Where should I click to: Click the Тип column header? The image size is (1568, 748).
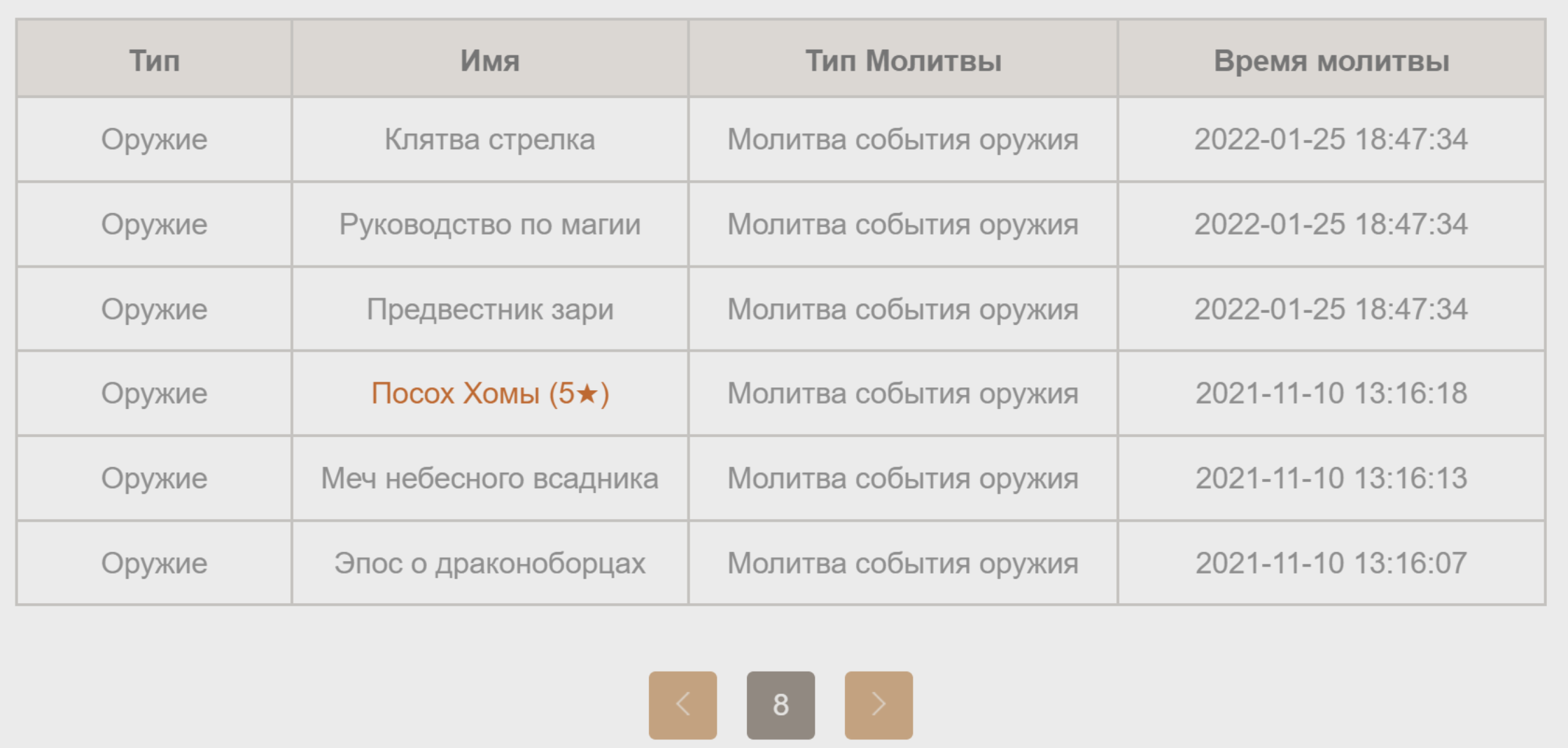coord(154,61)
